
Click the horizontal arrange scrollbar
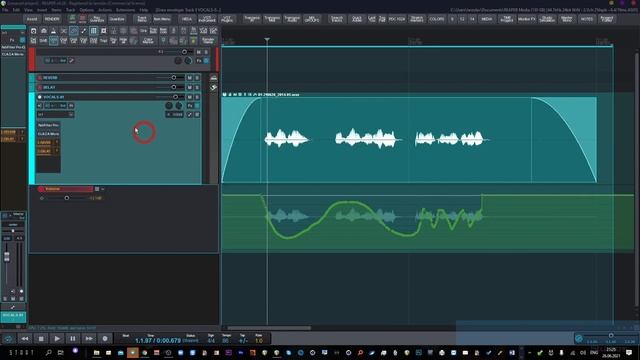(x=269, y=328)
